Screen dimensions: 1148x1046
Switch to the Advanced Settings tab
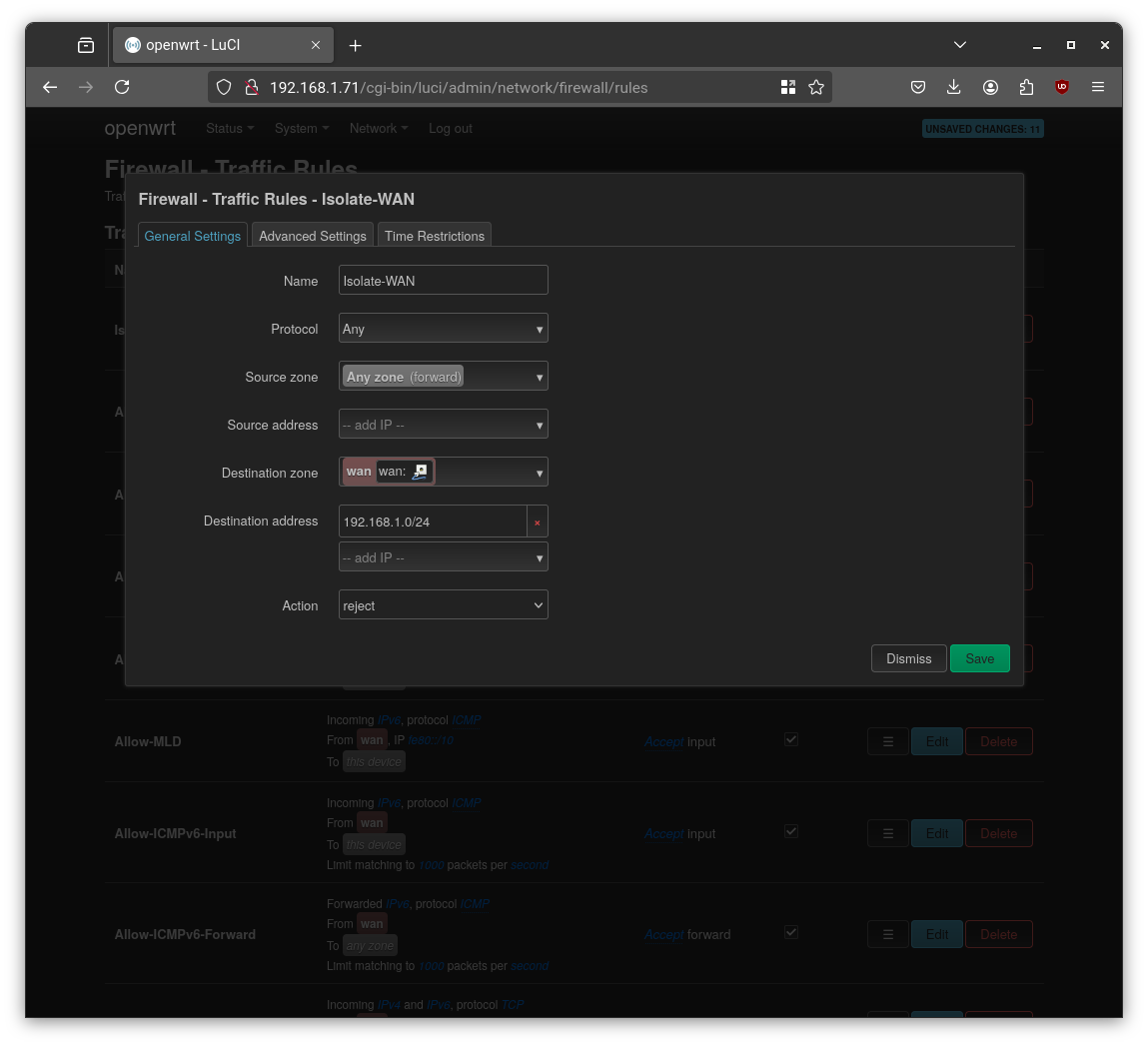(312, 236)
